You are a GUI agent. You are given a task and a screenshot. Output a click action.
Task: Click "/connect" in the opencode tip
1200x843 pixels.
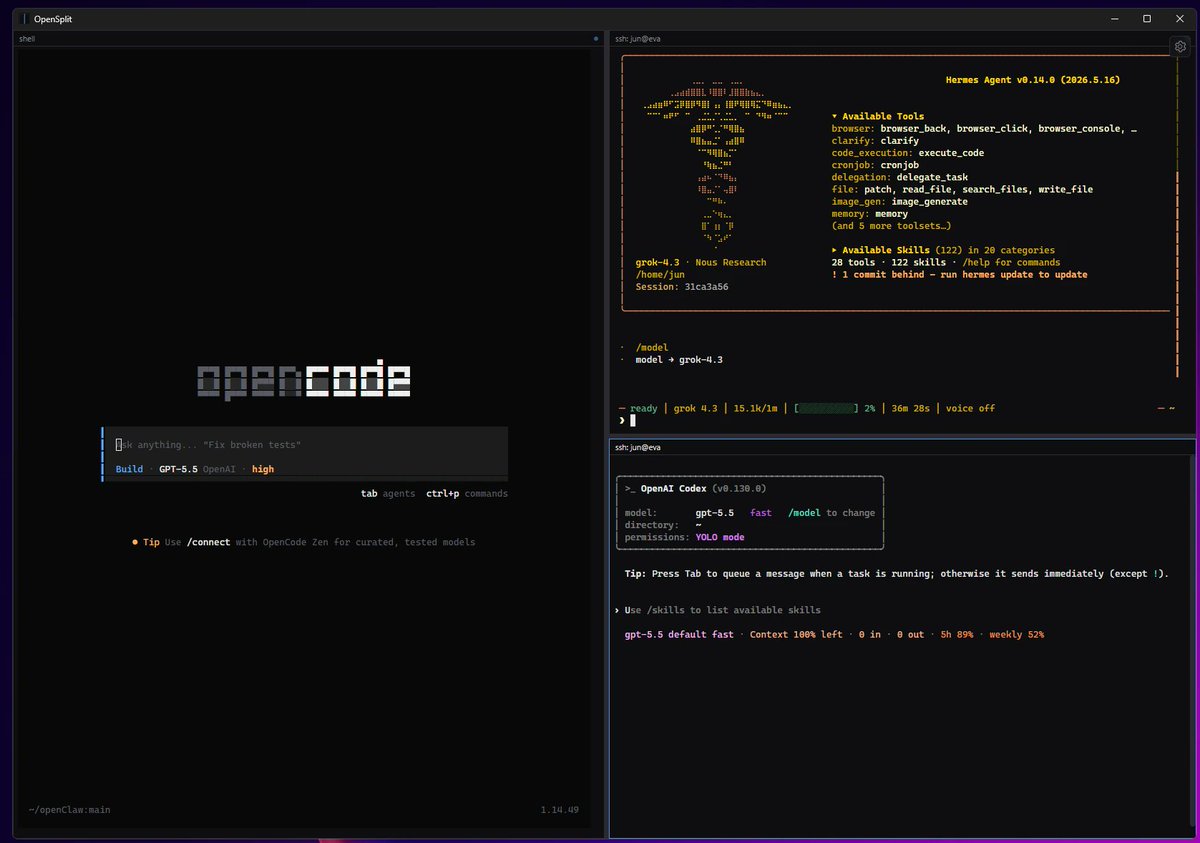coord(208,542)
